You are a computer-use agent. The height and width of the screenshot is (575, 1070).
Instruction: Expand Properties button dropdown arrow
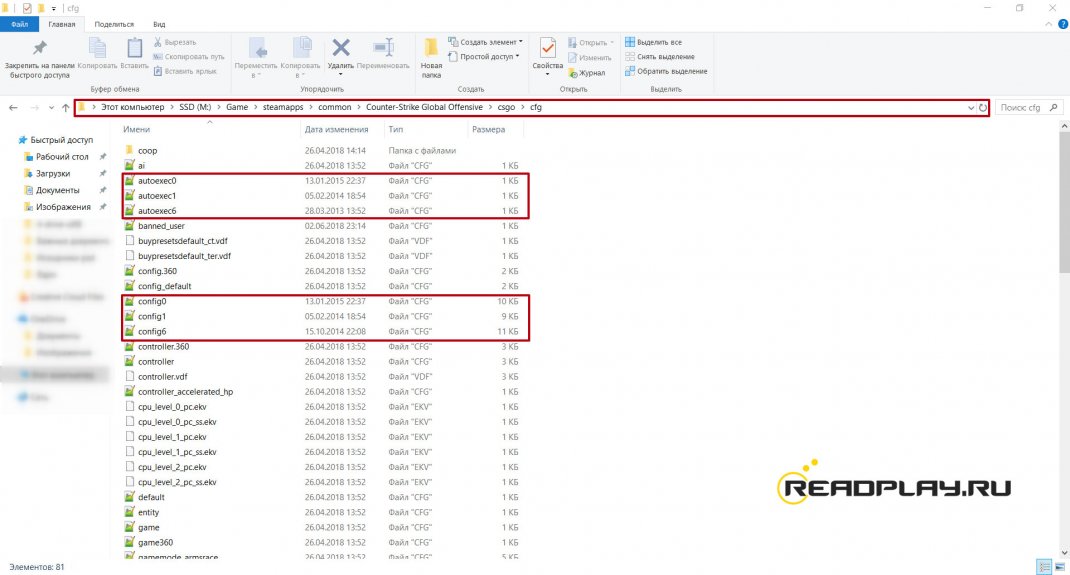(x=547, y=74)
